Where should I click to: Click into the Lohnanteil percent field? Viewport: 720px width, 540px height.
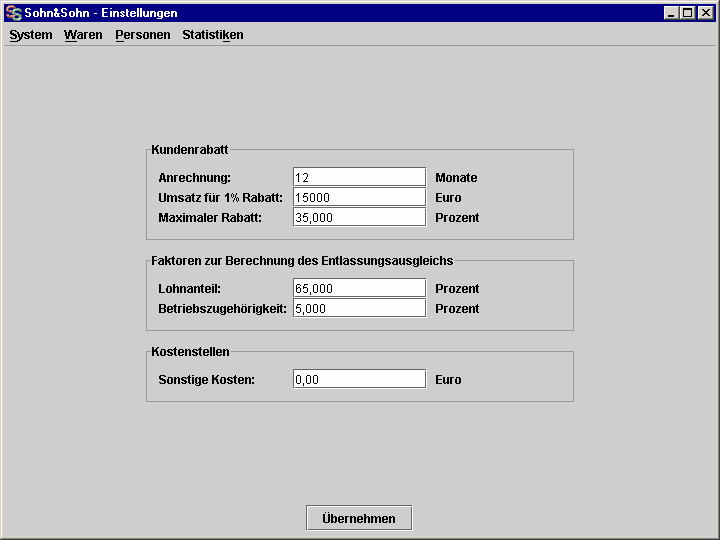pyautogui.click(x=360, y=288)
